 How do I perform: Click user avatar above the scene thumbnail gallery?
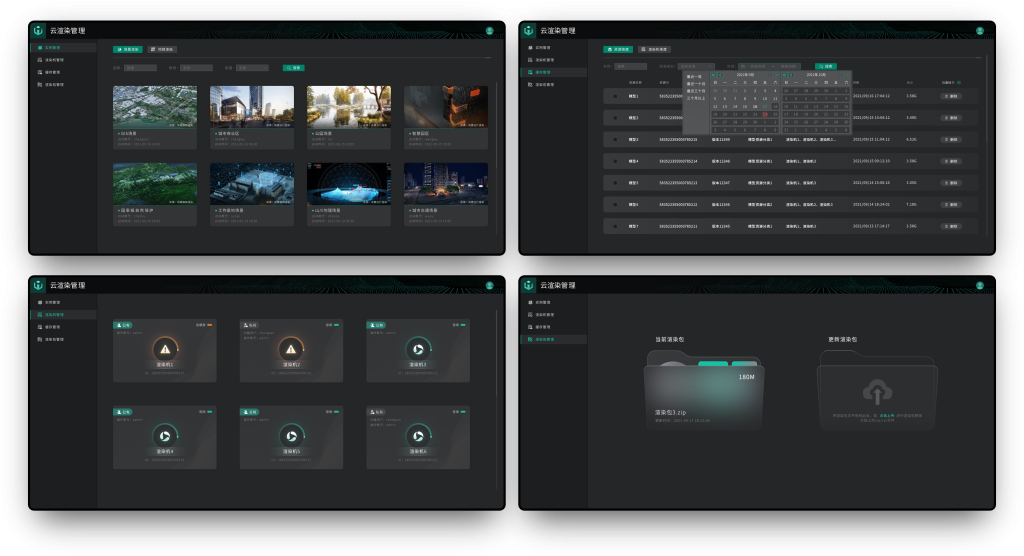[x=489, y=31]
